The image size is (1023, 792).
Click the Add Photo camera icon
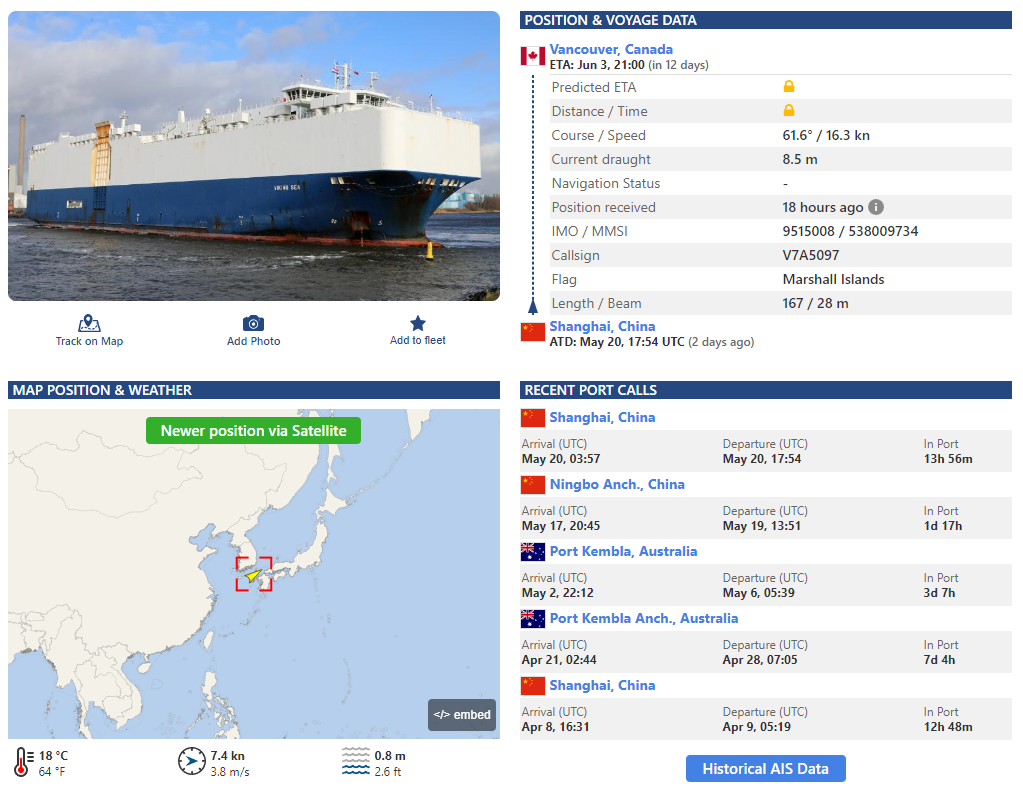[x=253, y=323]
